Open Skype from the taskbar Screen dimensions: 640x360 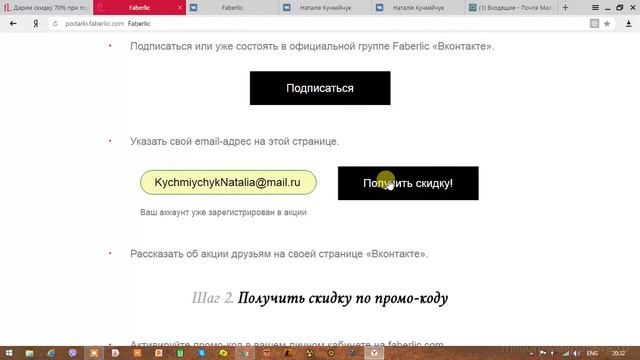tap(202, 353)
